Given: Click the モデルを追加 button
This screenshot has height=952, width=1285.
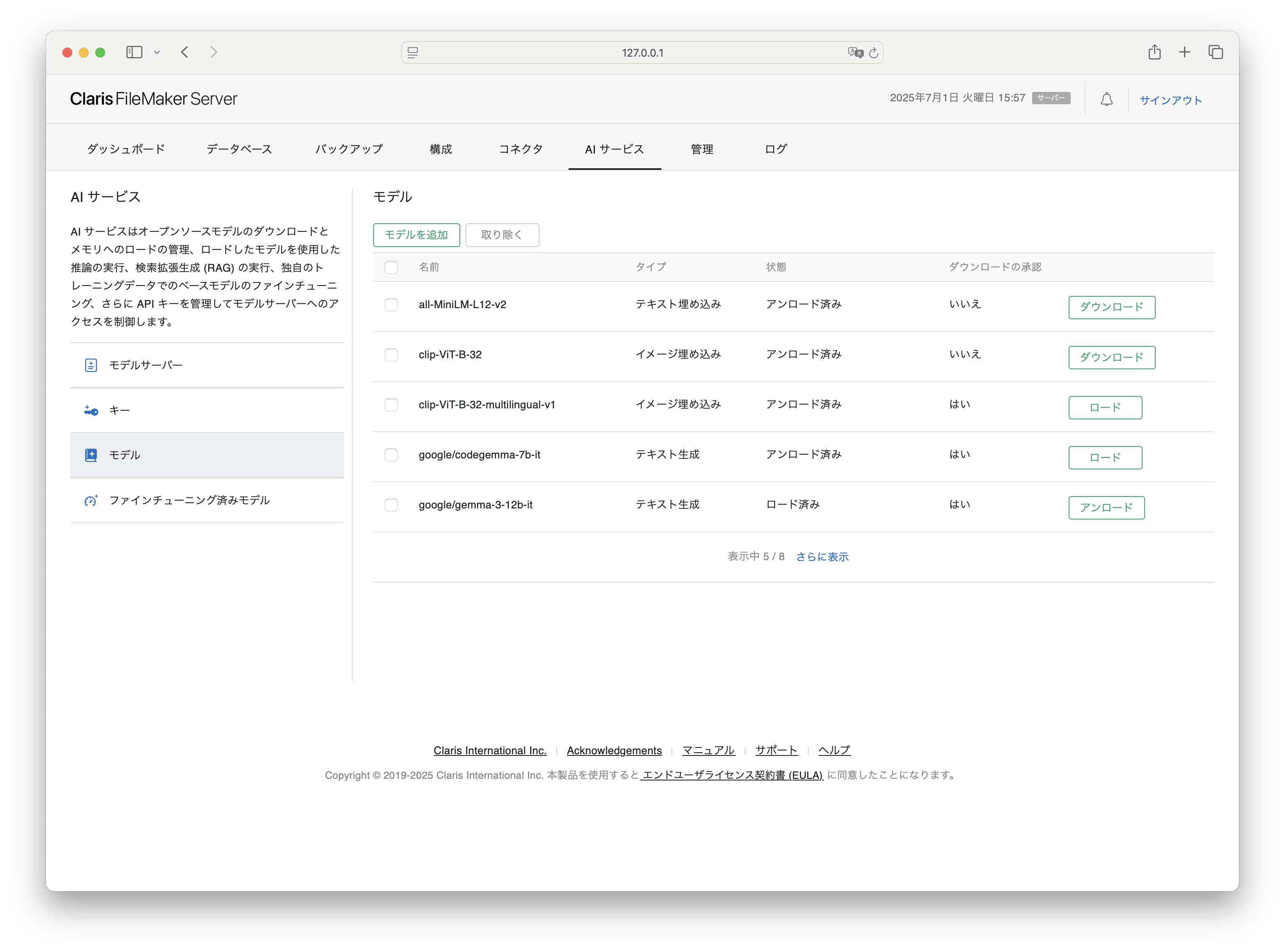Looking at the screenshot, I should 416,235.
